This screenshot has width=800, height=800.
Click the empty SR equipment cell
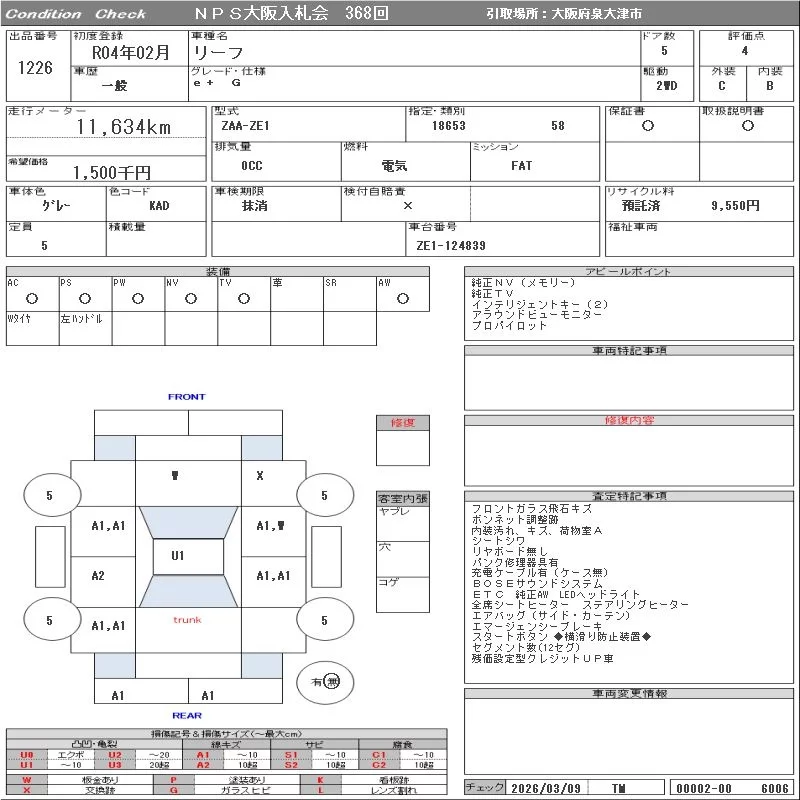[x=350, y=294]
